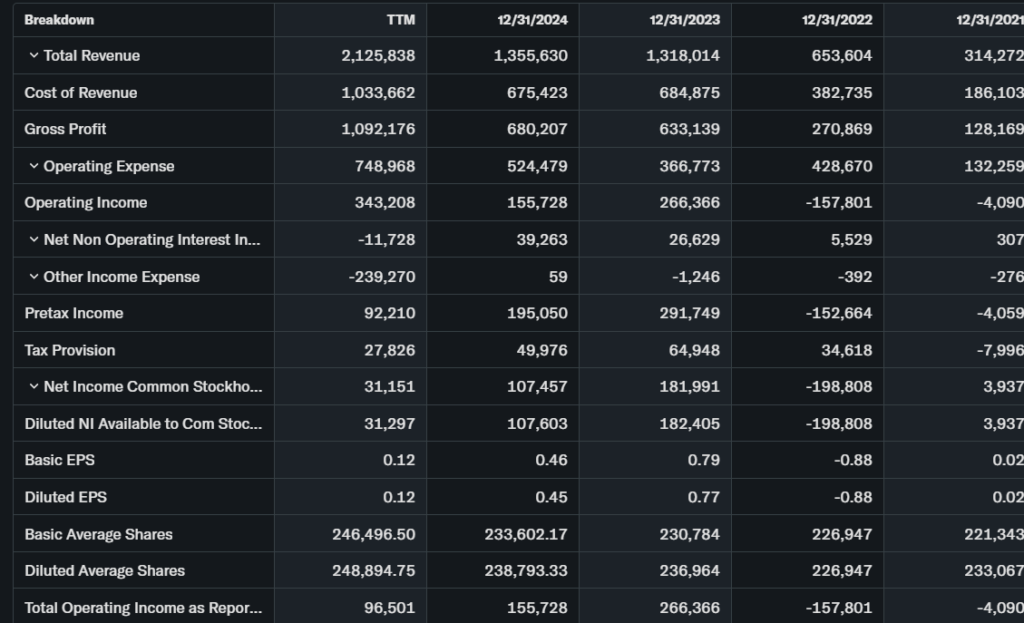Click the Breakdown column header

coord(59,20)
